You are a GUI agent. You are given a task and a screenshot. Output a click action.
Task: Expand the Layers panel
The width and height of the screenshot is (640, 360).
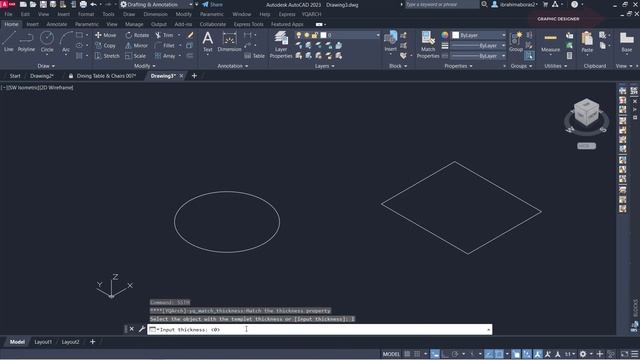(324, 66)
